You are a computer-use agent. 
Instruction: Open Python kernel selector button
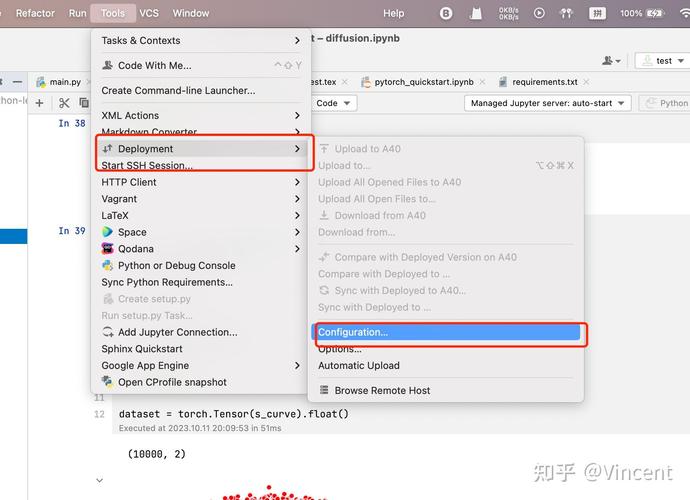(664, 103)
